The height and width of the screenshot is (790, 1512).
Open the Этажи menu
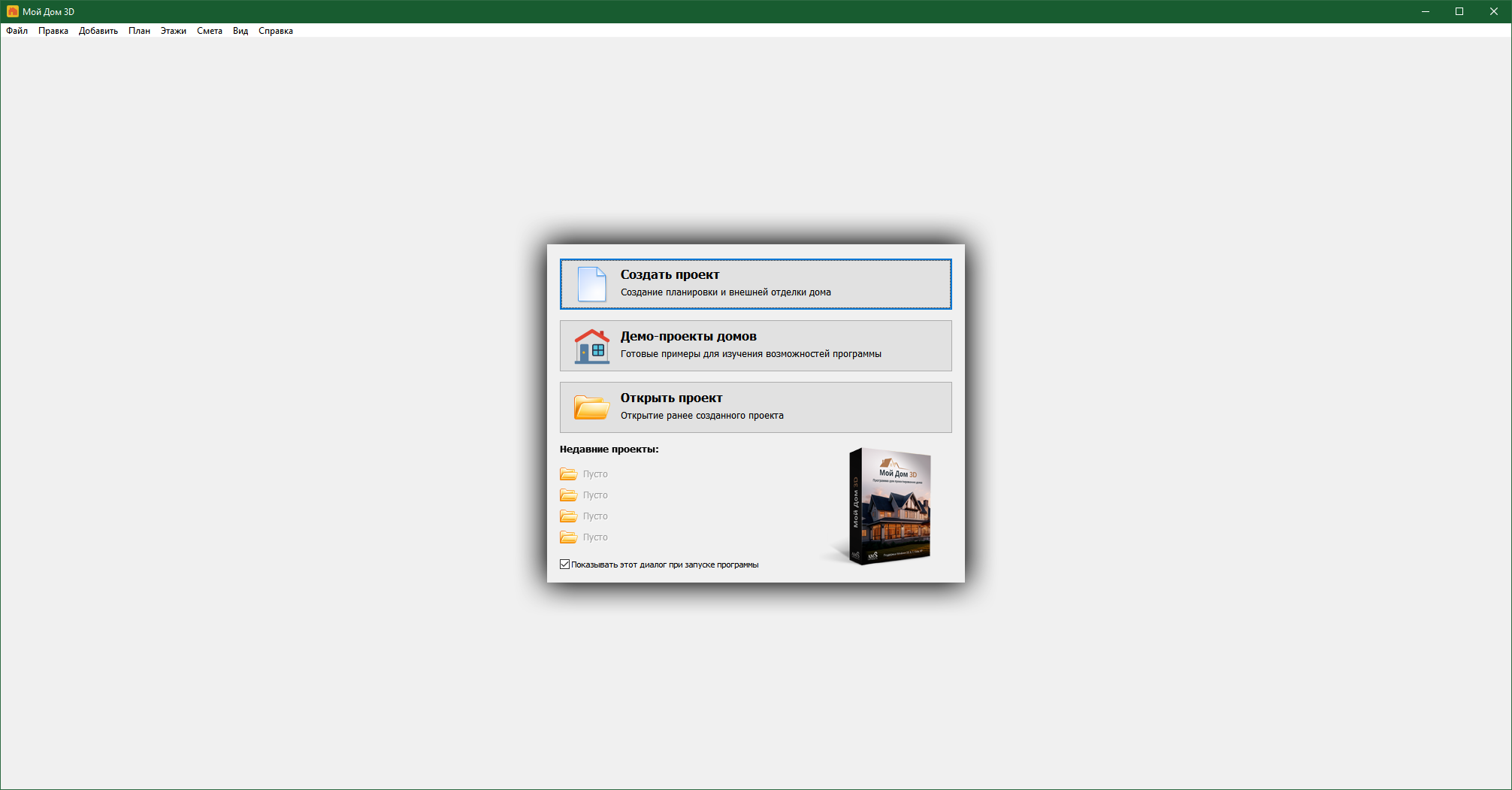174,31
